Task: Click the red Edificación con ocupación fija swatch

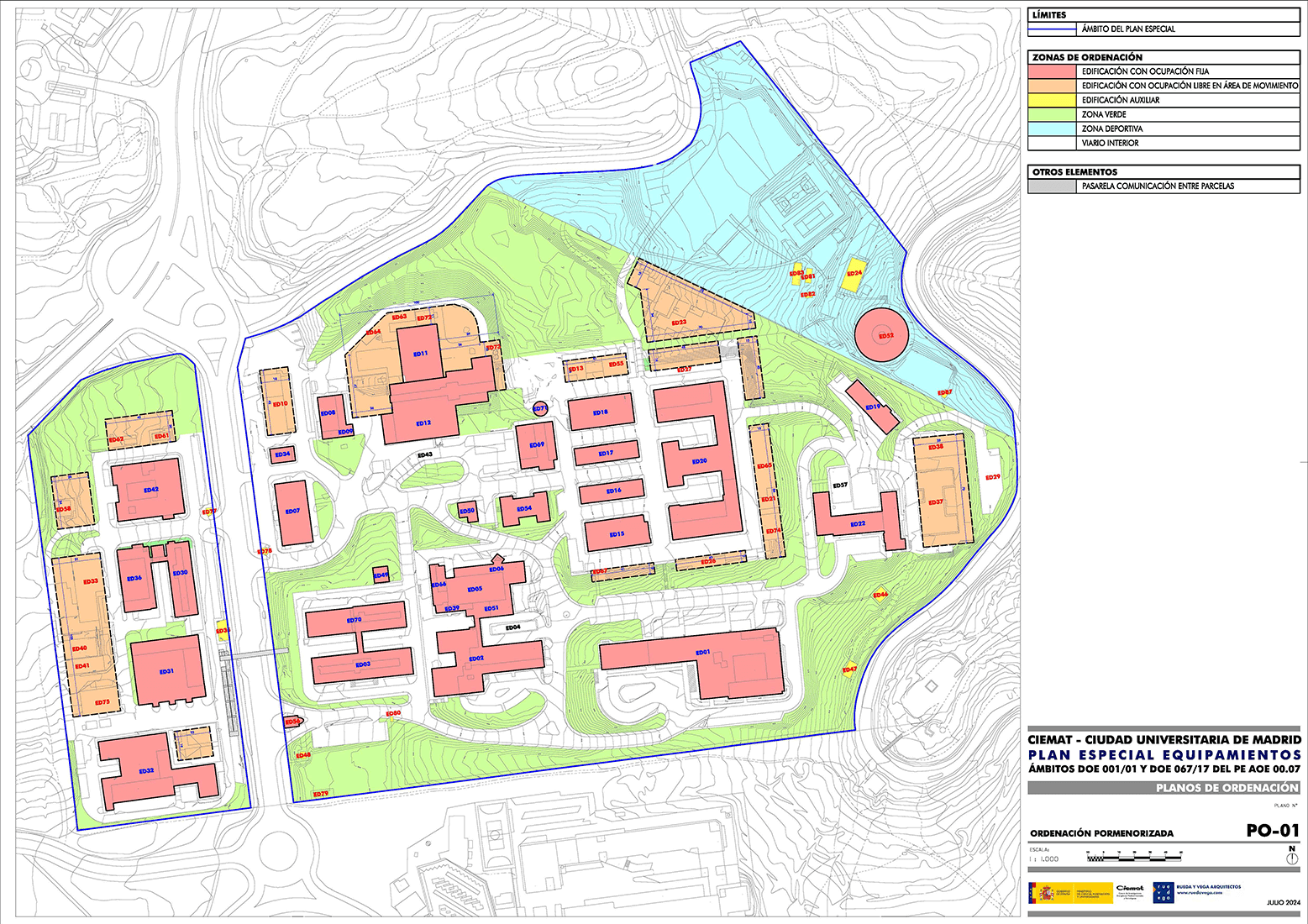Action: pyautogui.click(x=1052, y=71)
